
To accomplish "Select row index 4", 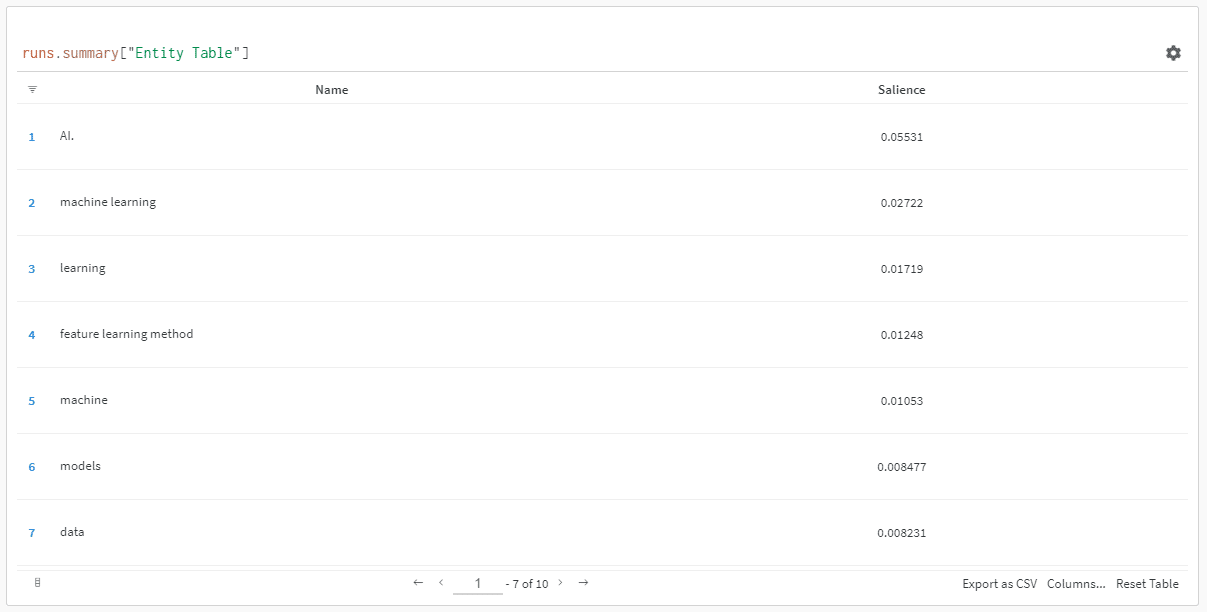I will pyautogui.click(x=32, y=335).
